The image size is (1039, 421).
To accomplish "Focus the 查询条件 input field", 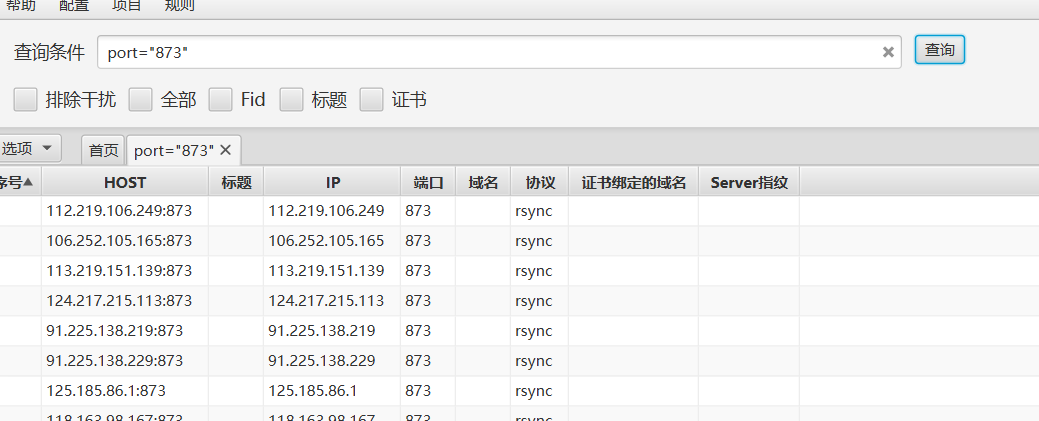I will coord(499,52).
